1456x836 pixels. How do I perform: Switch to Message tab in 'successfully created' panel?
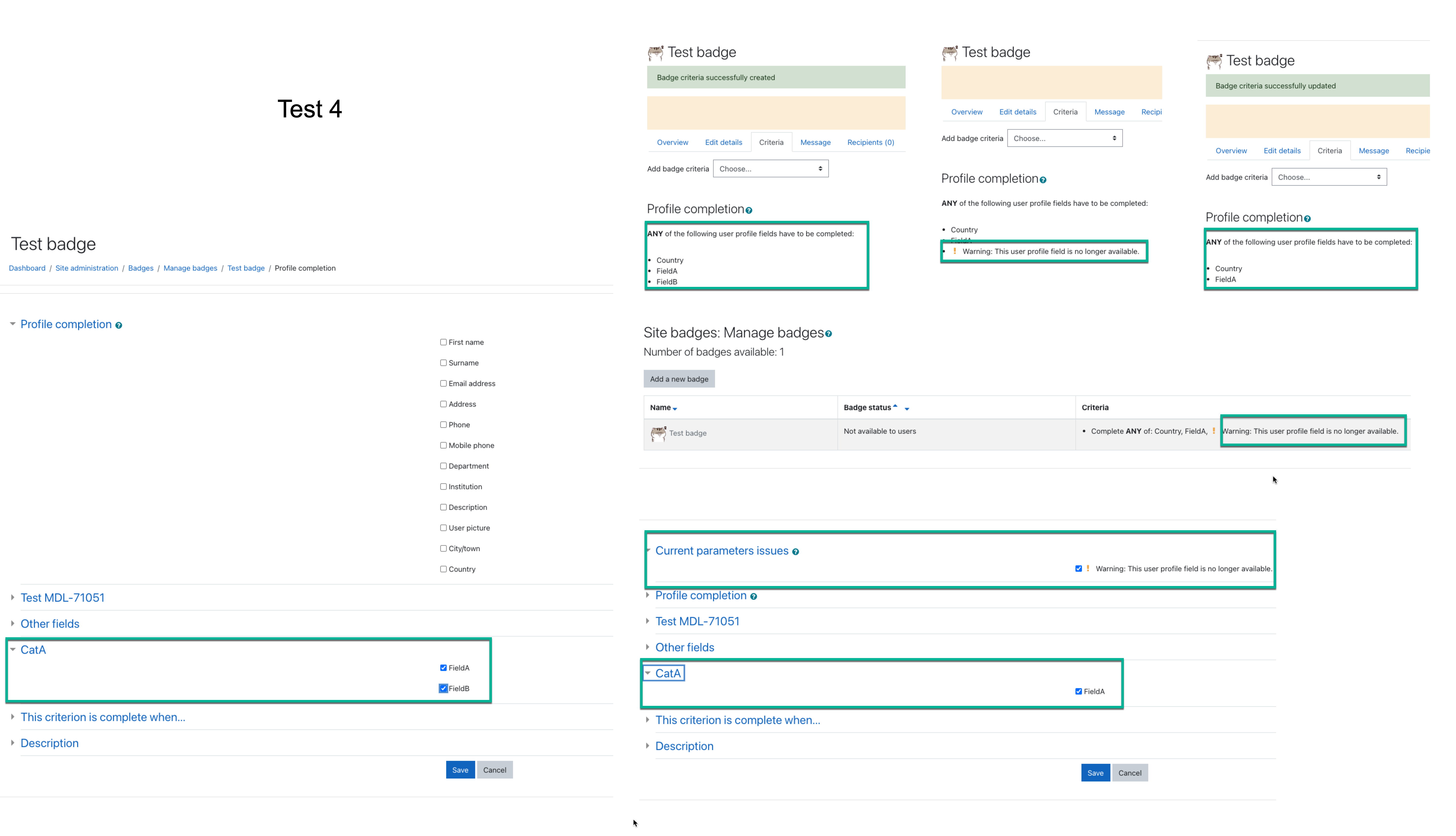pyautogui.click(x=815, y=142)
